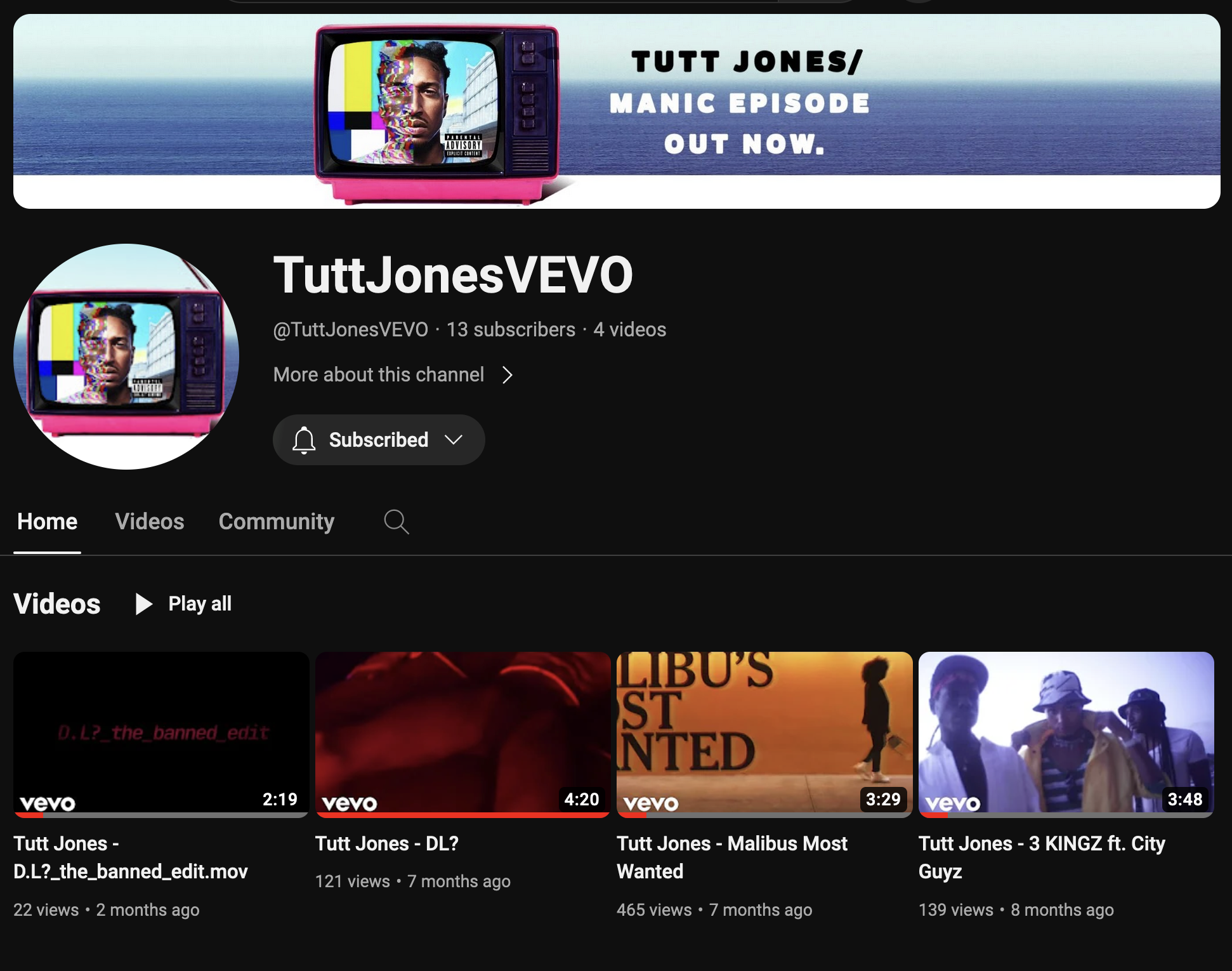
Task: Switch to the Videos tab
Action: coord(150,522)
